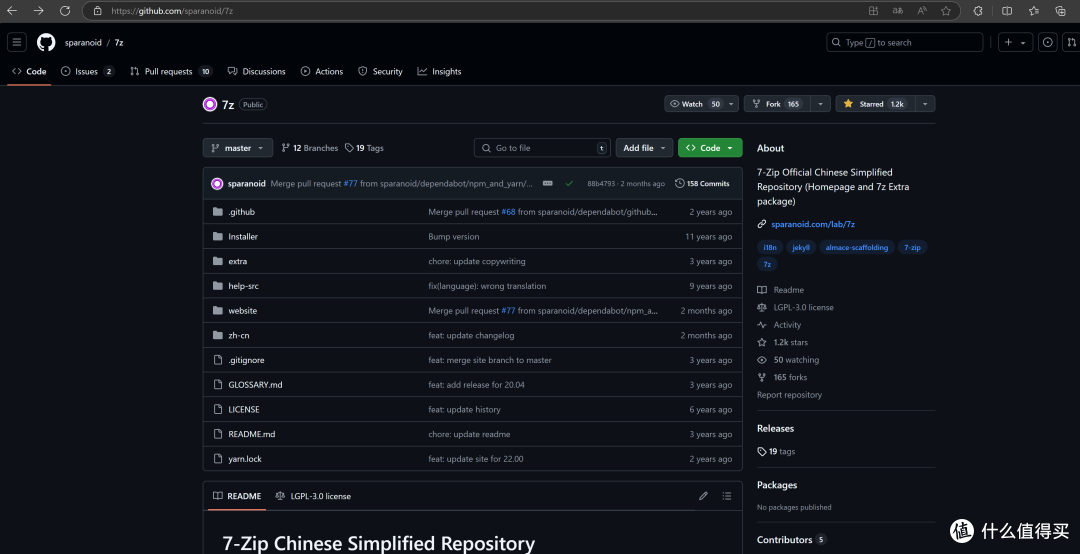Open the 12 Branches link
1080x554 pixels.
[310, 148]
